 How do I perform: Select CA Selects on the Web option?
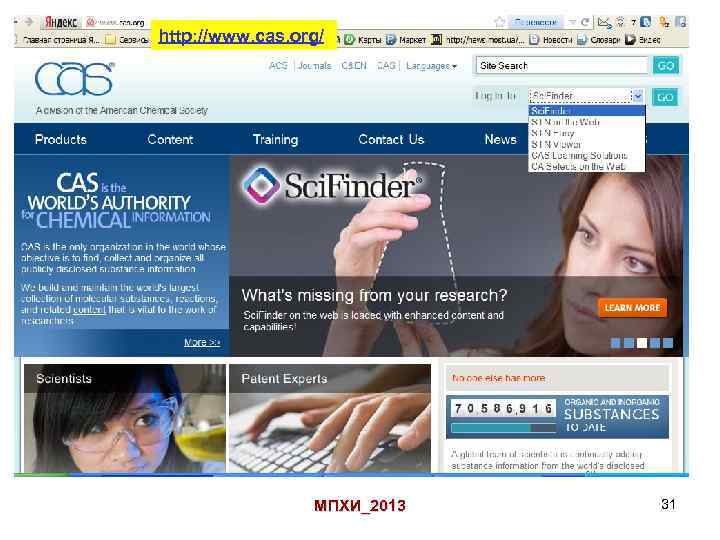pyautogui.click(x=586, y=166)
